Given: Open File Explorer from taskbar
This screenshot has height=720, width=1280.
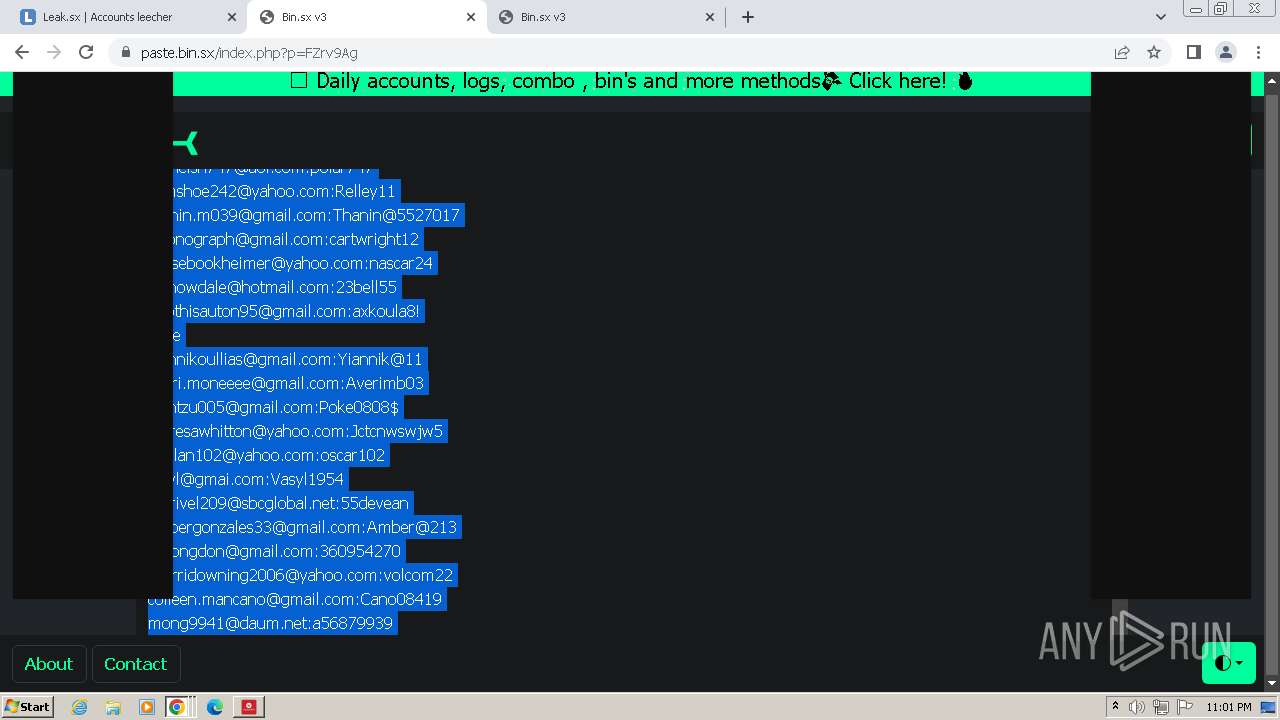Looking at the screenshot, I should (113, 707).
